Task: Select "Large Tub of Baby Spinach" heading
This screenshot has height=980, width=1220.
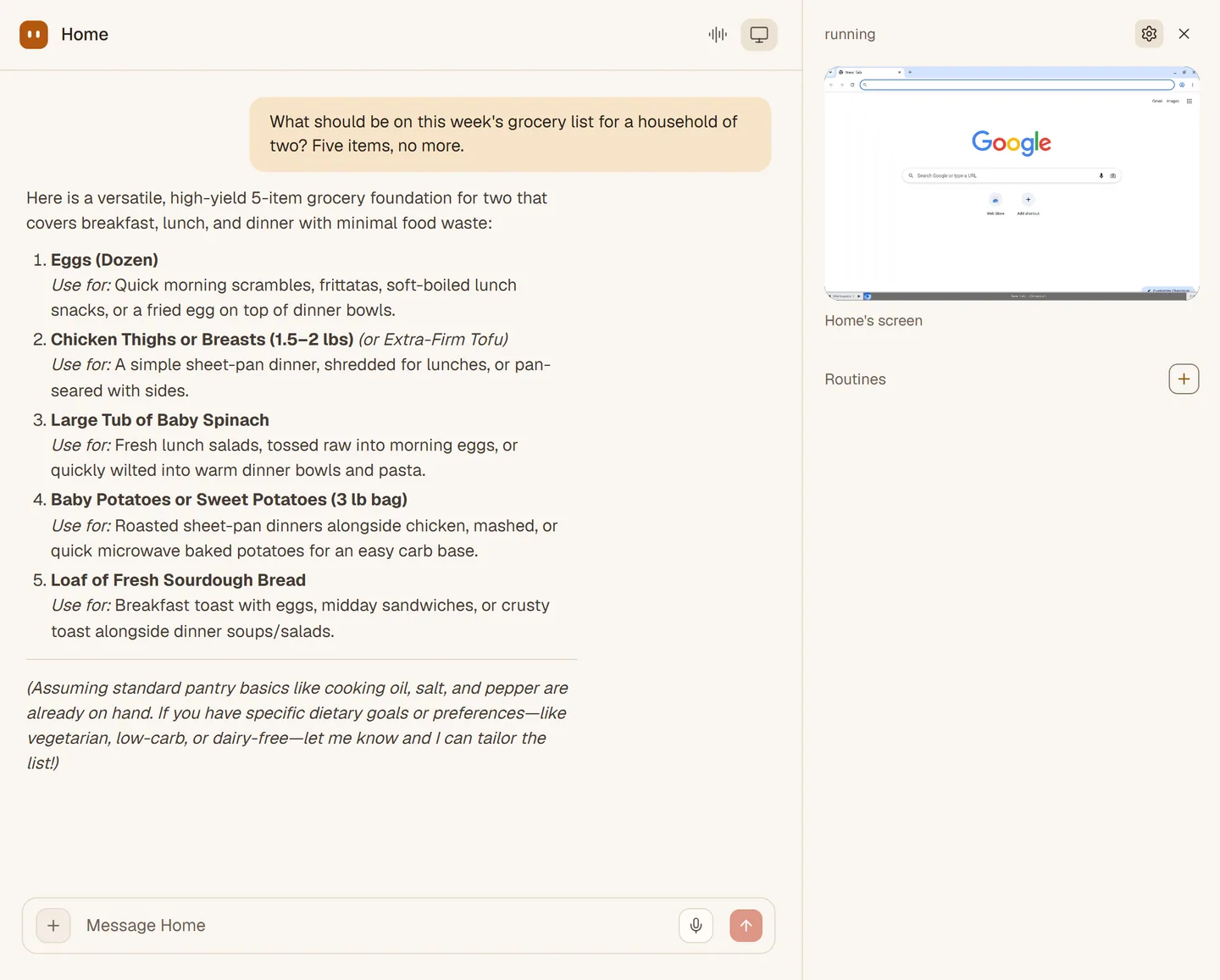Action: click(160, 420)
